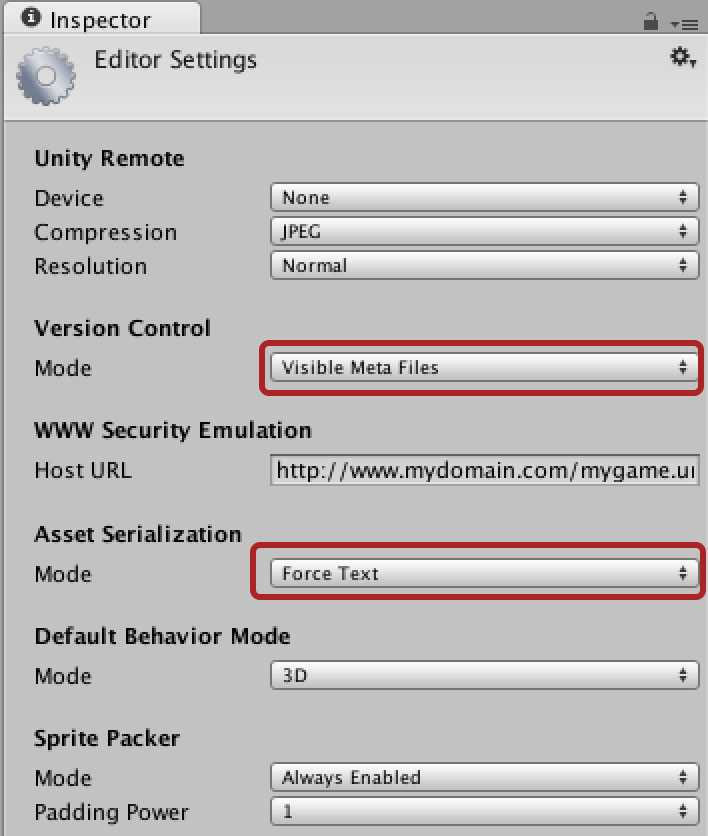Open Default Behavior Mode 3D dropdown

point(485,676)
